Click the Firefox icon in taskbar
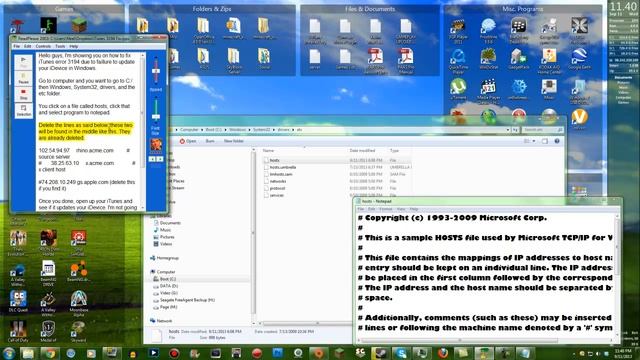The height and width of the screenshot is (360, 640). [442, 353]
